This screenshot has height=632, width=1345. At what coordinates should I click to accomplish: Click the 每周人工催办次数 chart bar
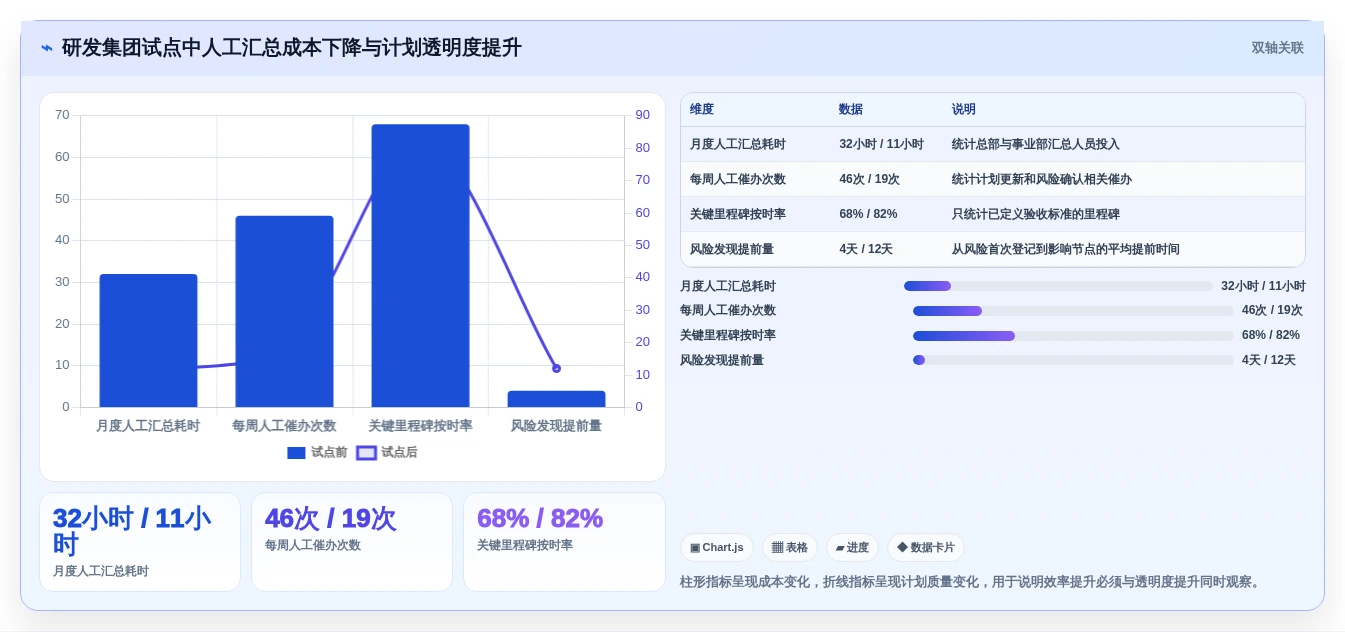pyautogui.click(x=284, y=311)
